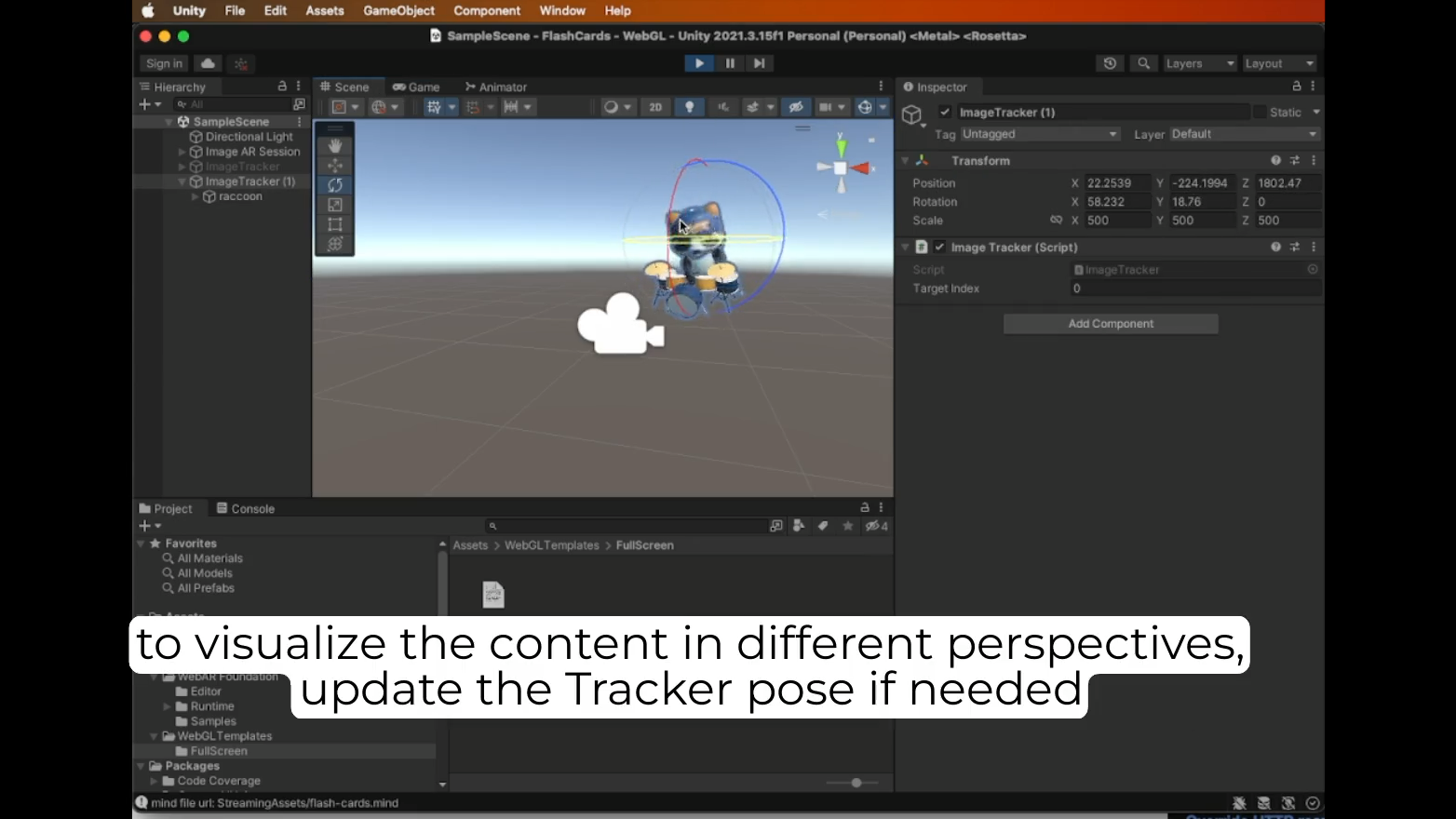This screenshot has width=1456, height=819.
Task: Click the Sign in button
Action: (165, 63)
